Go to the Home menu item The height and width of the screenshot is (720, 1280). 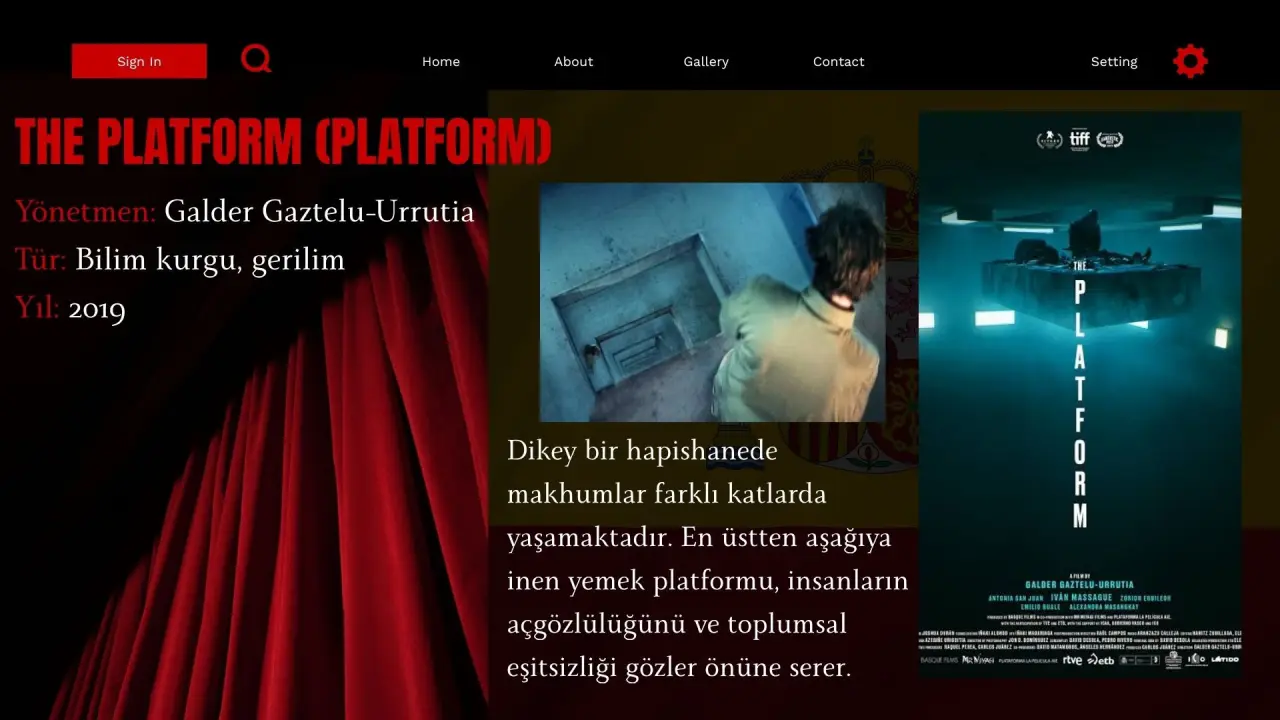pyautogui.click(x=441, y=61)
